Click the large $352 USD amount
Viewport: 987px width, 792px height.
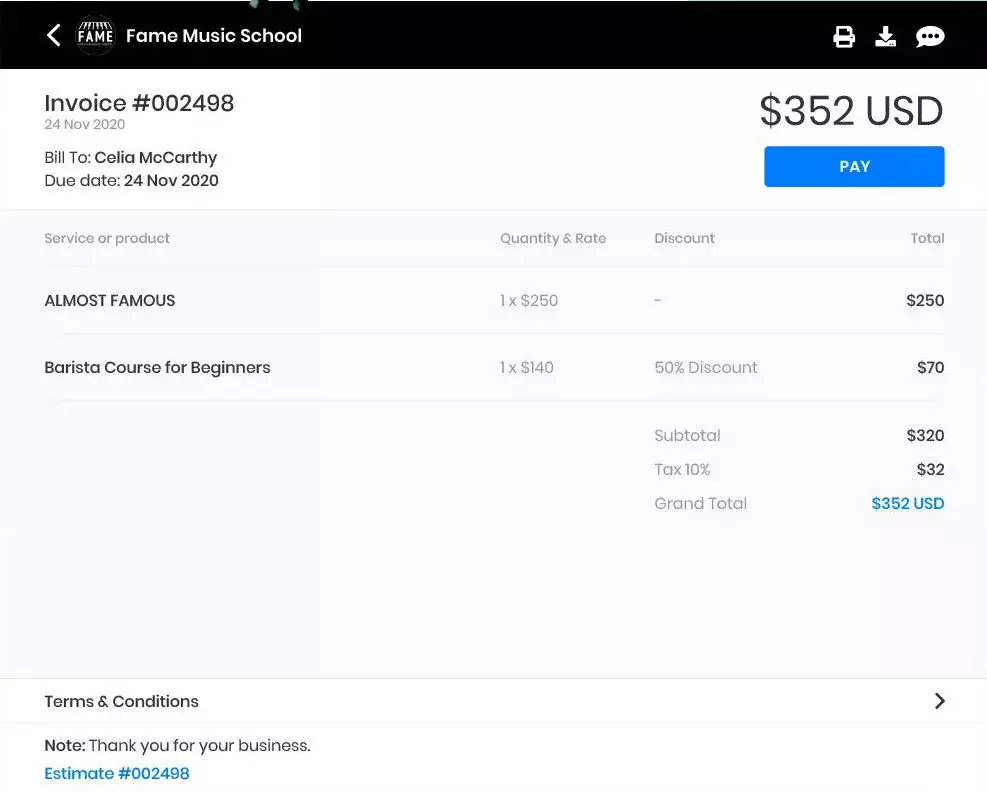click(x=851, y=111)
